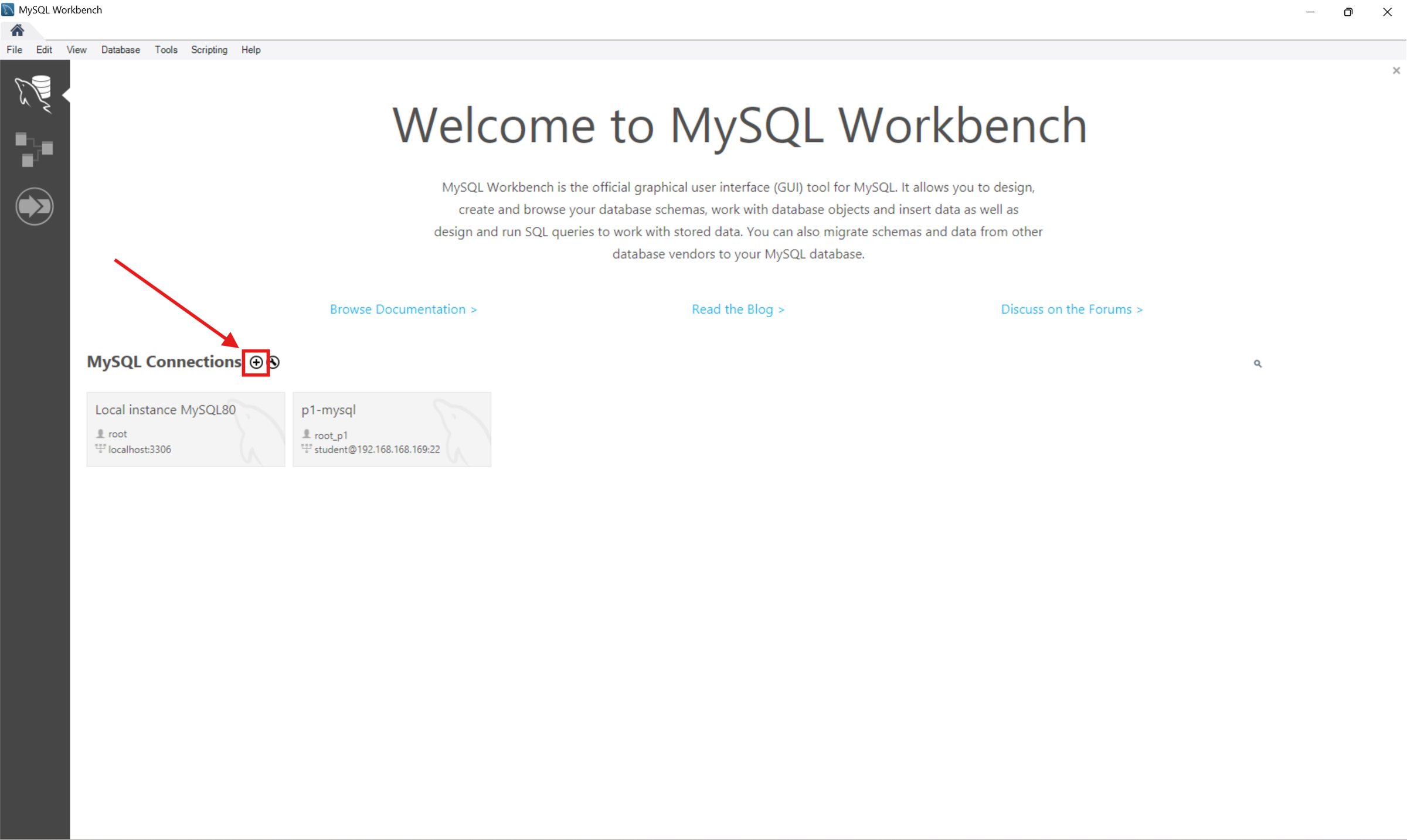Click the MySQL Workbench title bar app icon
This screenshot has height=840, width=1407.
(x=8, y=10)
